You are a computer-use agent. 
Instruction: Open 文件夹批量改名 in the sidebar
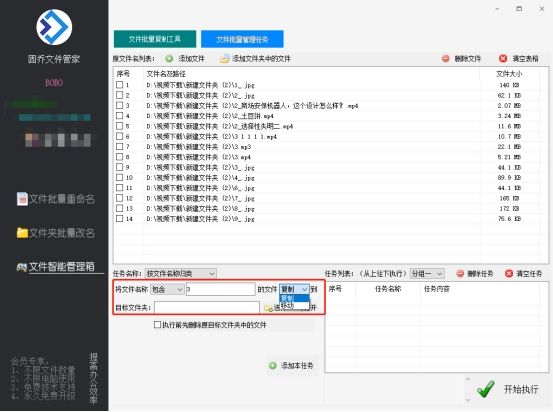[x=56, y=233]
